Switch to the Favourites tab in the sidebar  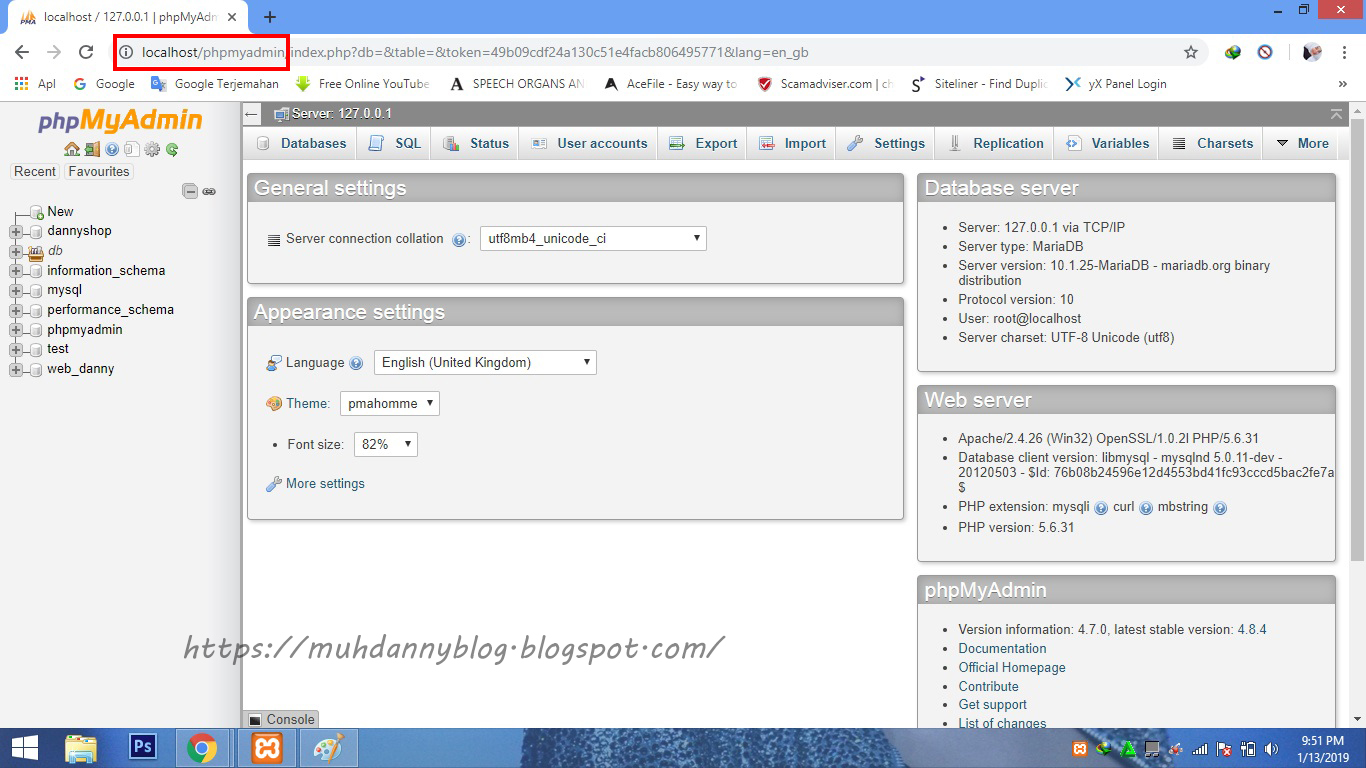coord(98,171)
